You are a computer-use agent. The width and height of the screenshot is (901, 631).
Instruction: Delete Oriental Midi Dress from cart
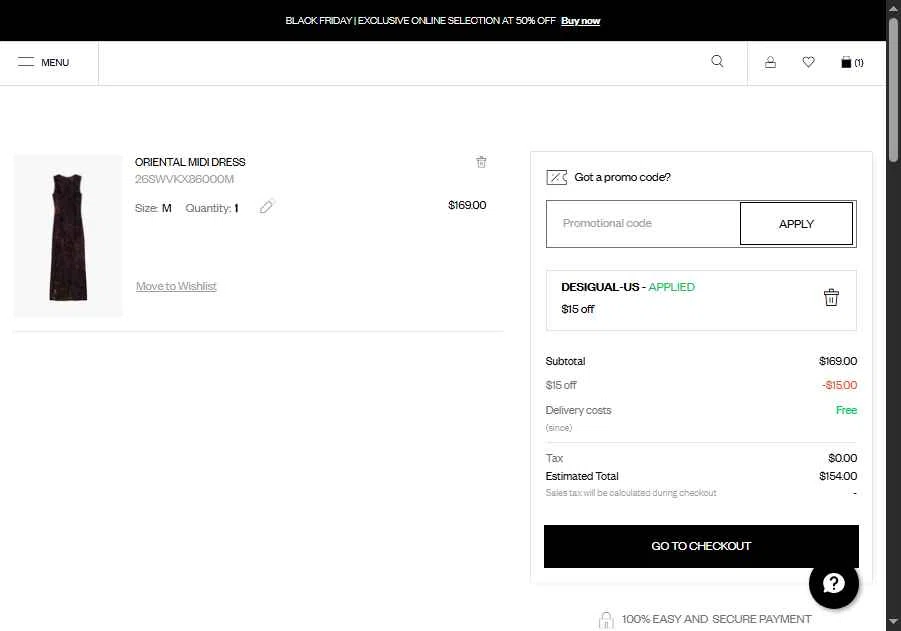tap(481, 162)
